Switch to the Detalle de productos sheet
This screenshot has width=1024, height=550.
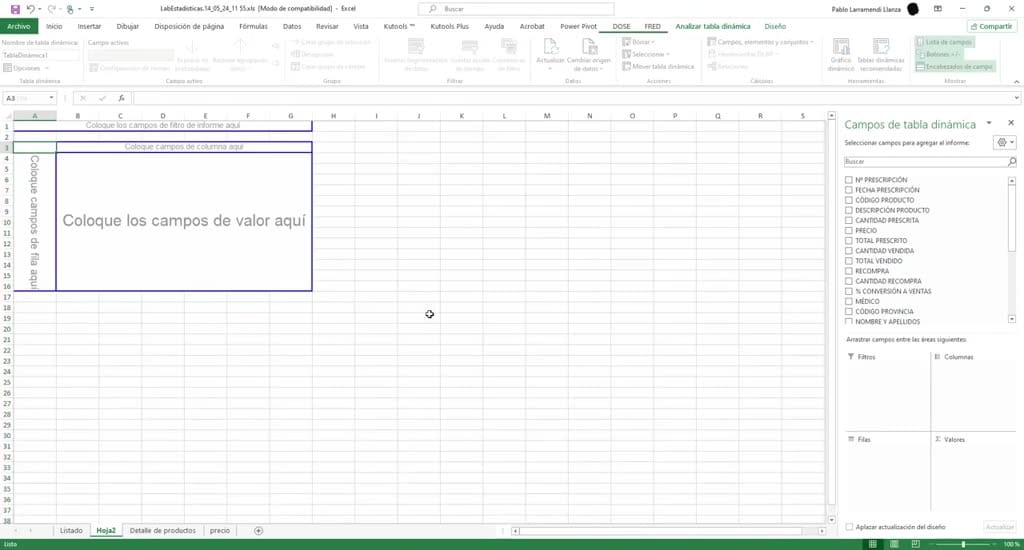tap(163, 530)
